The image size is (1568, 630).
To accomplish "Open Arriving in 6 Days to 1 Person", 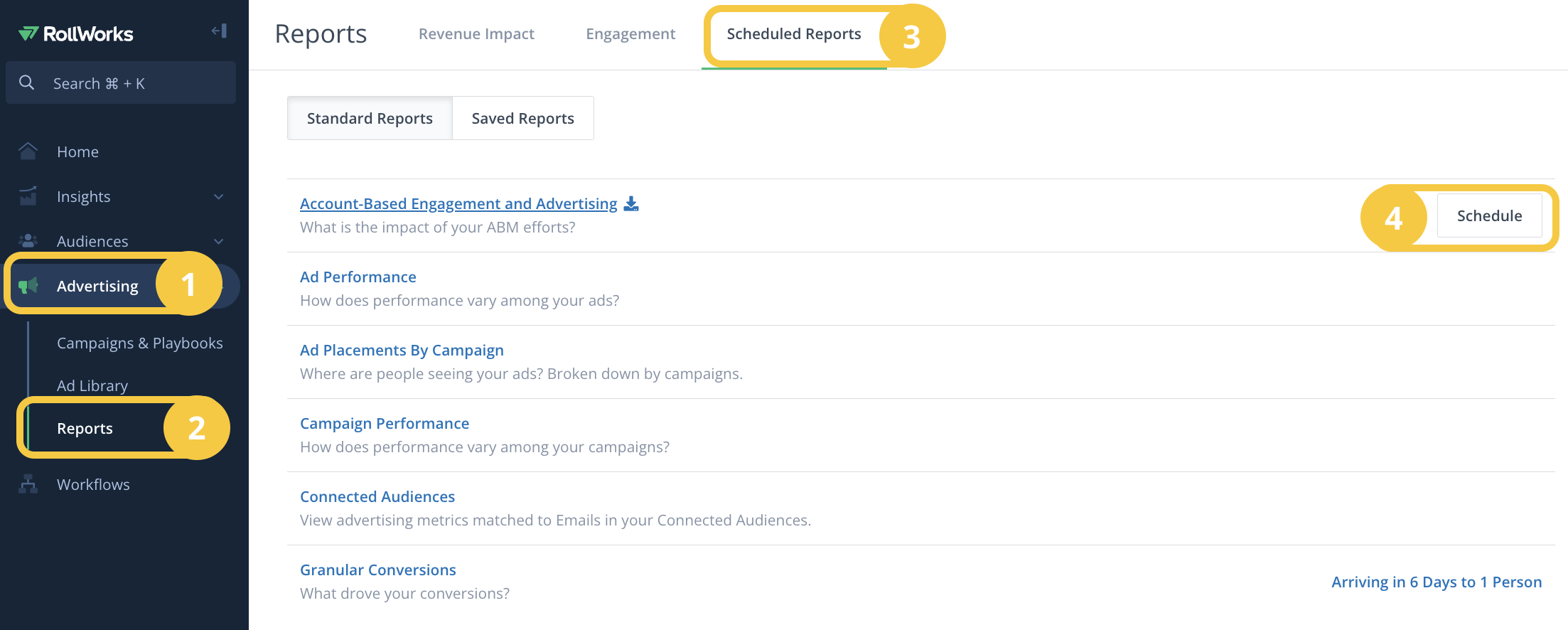I will (x=1437, y=582).
